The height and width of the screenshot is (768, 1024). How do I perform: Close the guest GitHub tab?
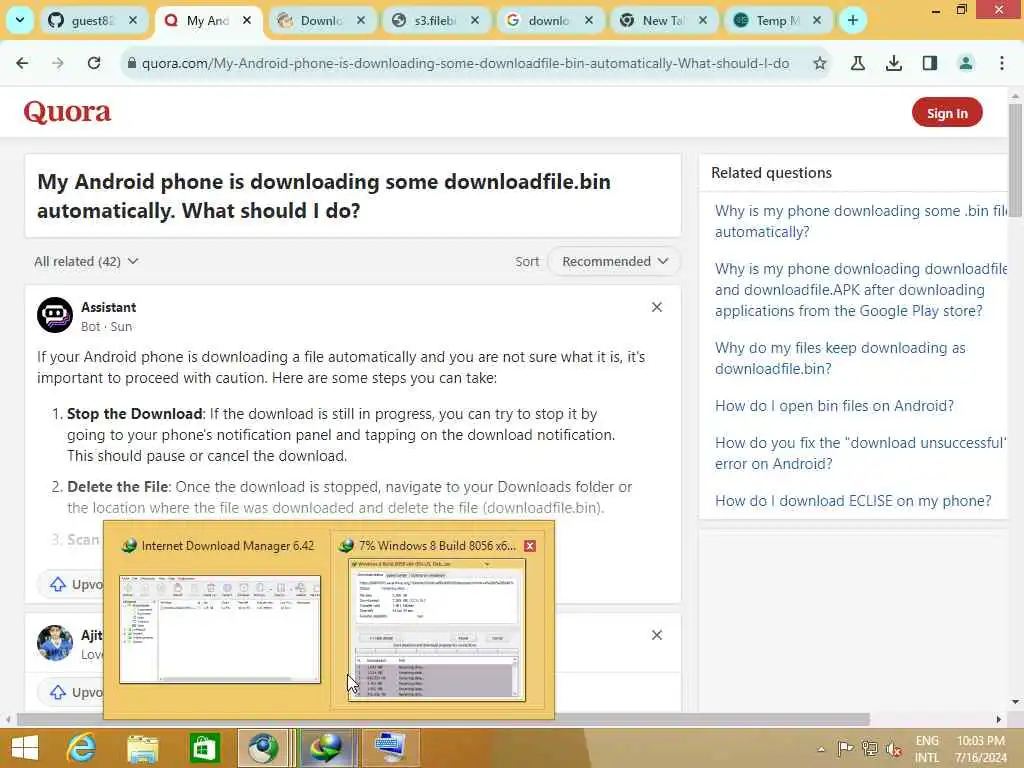133,20
